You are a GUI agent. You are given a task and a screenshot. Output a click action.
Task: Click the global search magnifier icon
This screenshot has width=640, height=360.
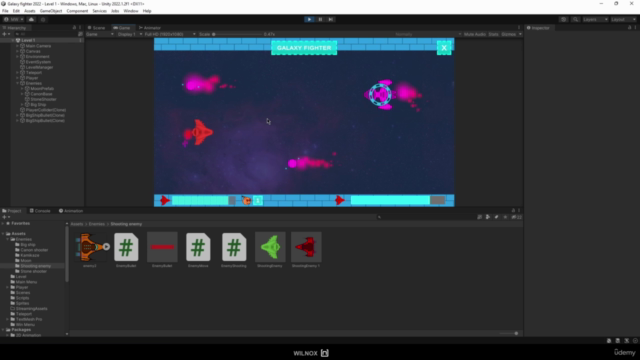pyautogui.click(x=575, y=19)
